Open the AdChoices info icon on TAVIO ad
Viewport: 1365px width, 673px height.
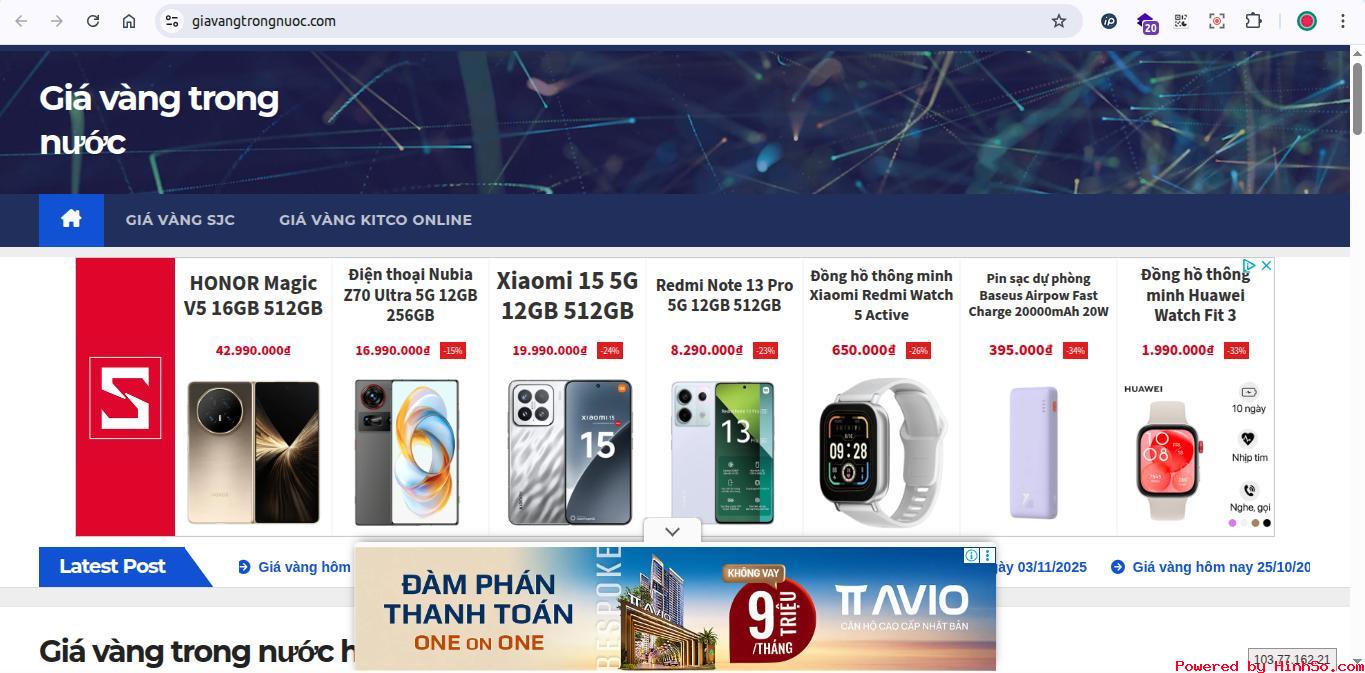point(971,555)
